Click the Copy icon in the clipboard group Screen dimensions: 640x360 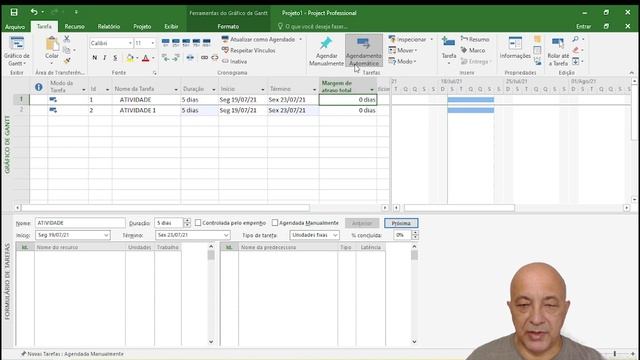[67, 50]
